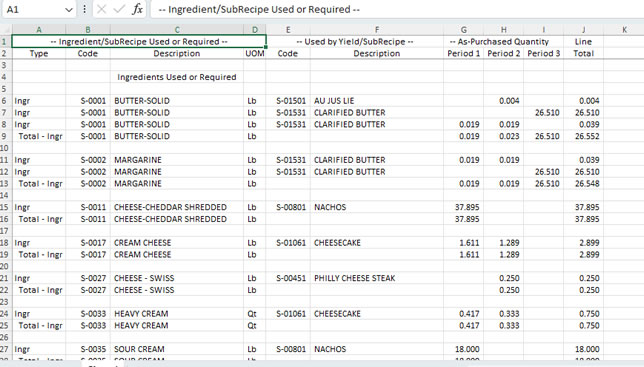Click the 'Period 3' header cell
The width and height of the screenshot is (644, 367).
pos(543,53)
